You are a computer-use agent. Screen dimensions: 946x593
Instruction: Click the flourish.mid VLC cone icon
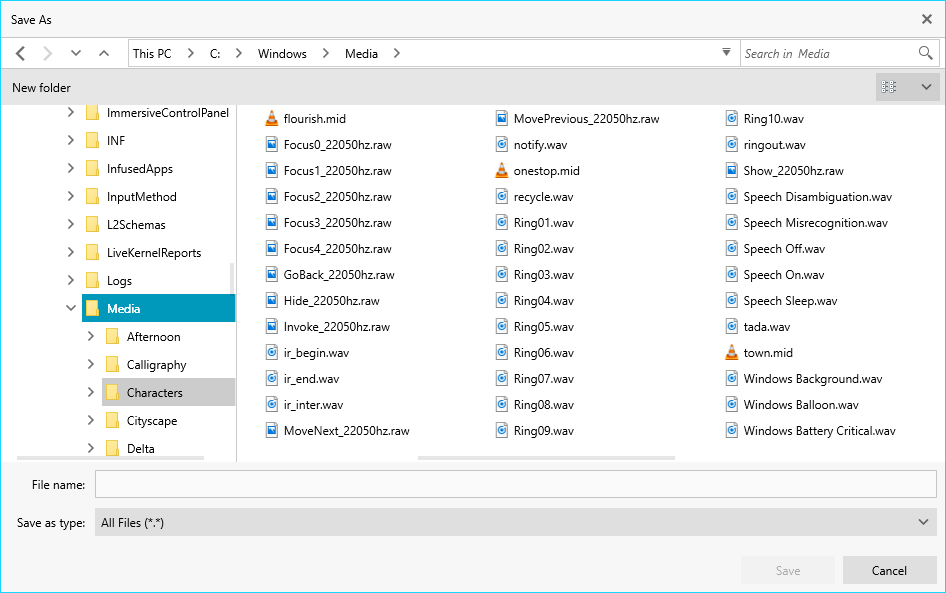tap(272, 118)
